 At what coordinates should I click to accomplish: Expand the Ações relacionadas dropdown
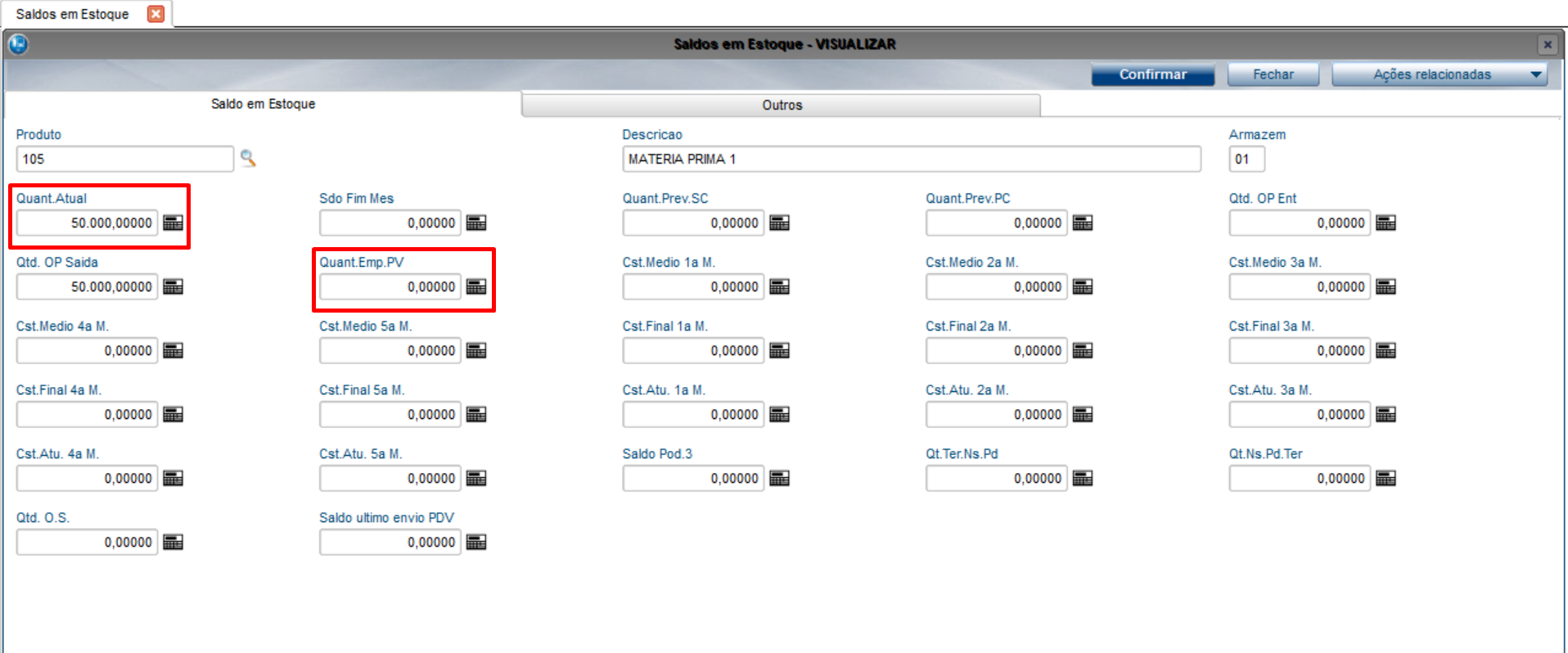coord(1440,74)
